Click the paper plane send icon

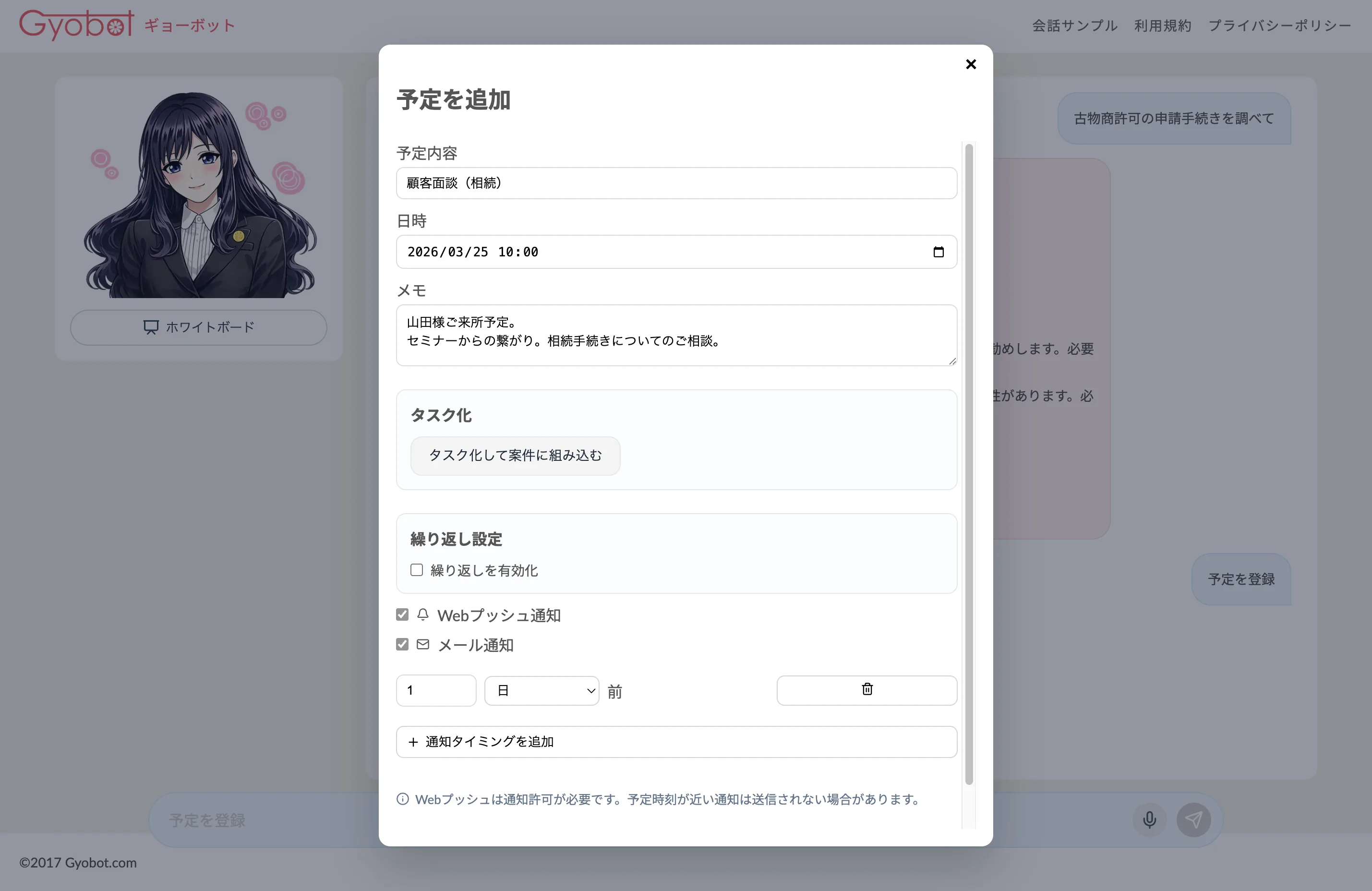(1193, 819)
